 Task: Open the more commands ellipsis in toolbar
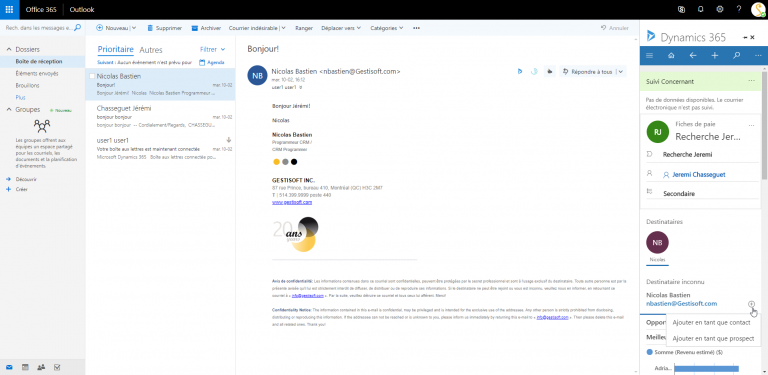tap(416, 28)
